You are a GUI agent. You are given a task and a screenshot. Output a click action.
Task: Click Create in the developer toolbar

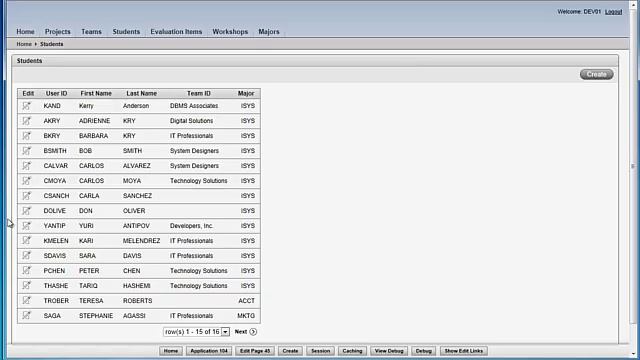(x=290, y=351)
